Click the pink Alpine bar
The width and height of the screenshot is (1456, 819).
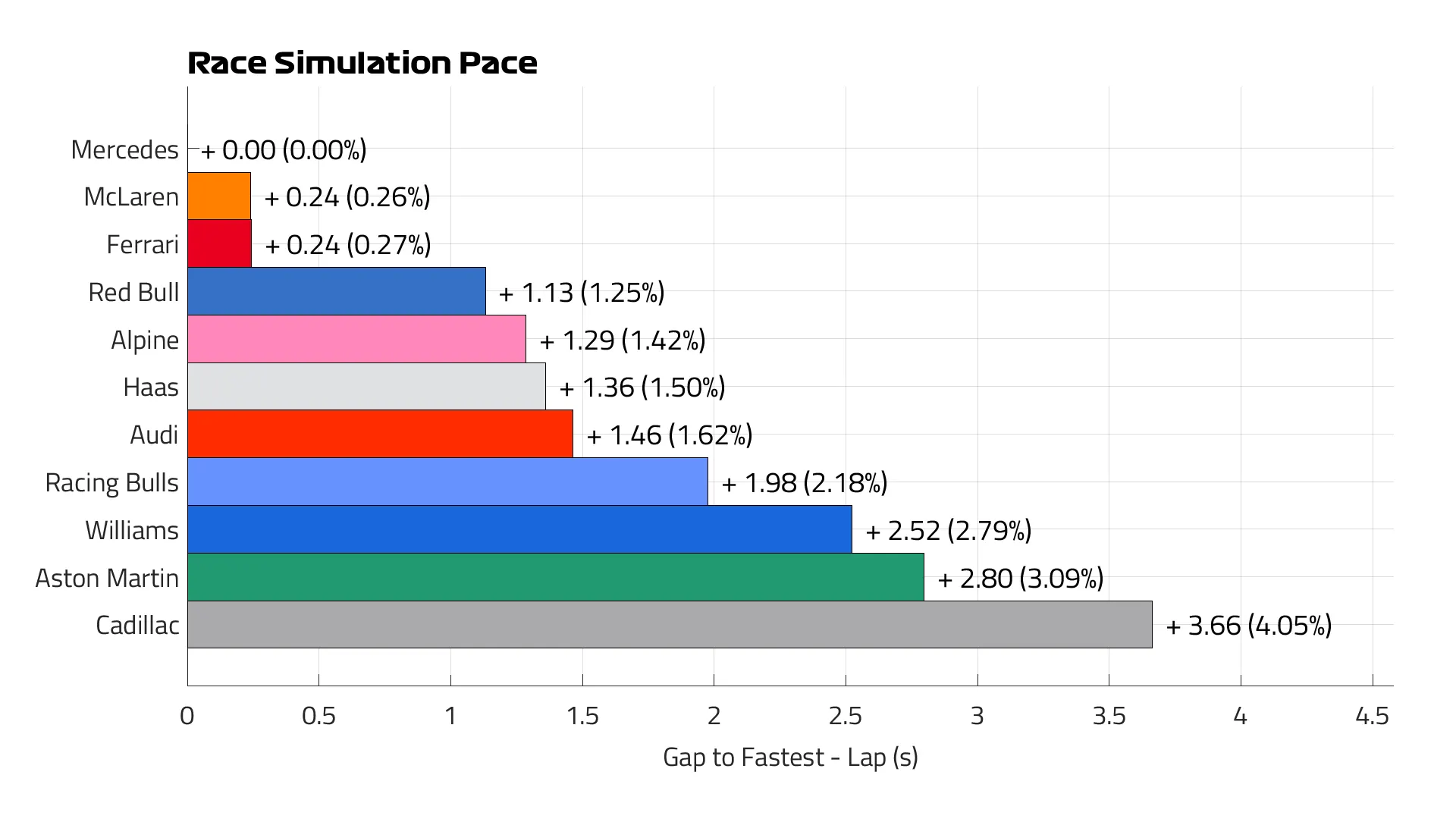pos(356,339)
